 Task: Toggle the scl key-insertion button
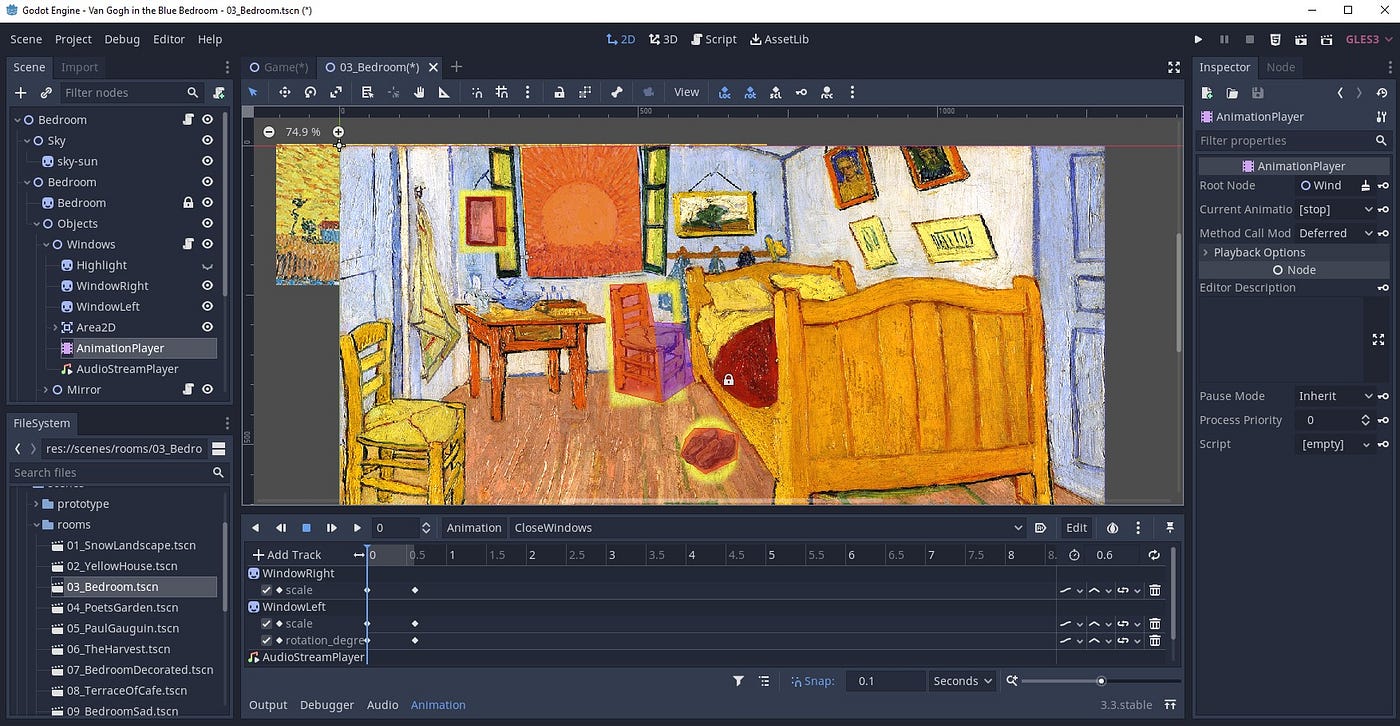[x=776, y=92]
